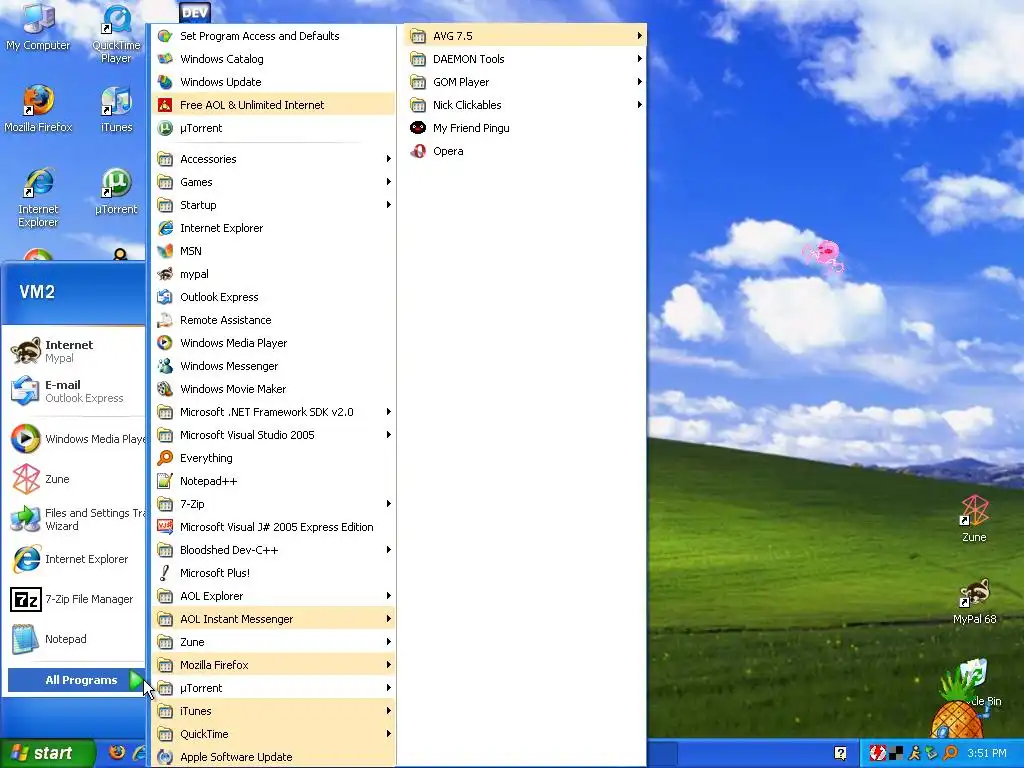Viewport: 1024px width, 768px height.
Task: Expand Mozilla Firefox programs folder
Action: click(x=274, y=665)
